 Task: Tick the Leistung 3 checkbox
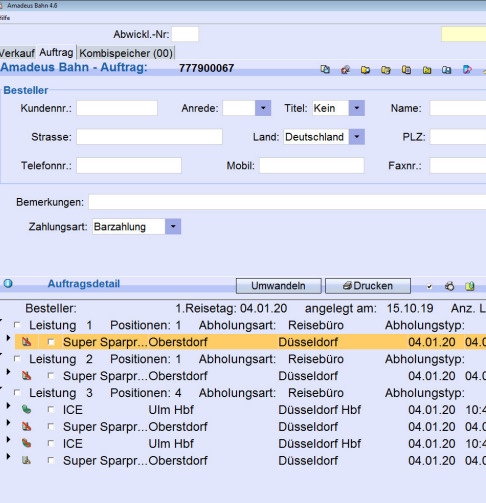[17, 392]
